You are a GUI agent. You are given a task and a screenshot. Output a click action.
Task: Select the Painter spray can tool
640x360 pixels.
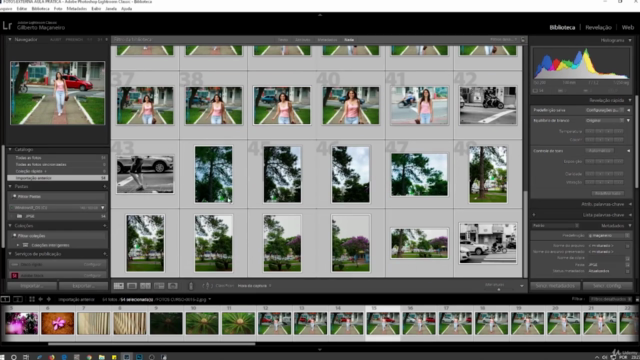[191, 286]
